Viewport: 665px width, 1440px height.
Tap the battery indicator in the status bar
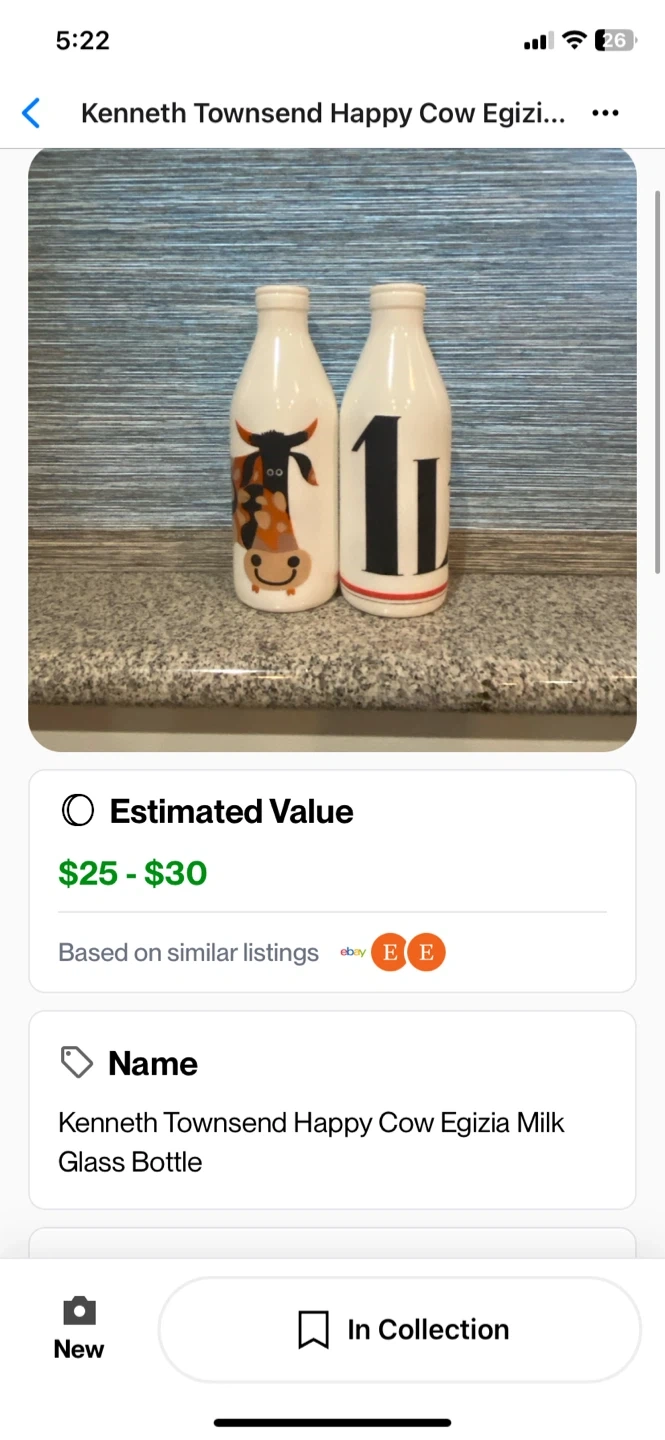(x=614, y=40)
